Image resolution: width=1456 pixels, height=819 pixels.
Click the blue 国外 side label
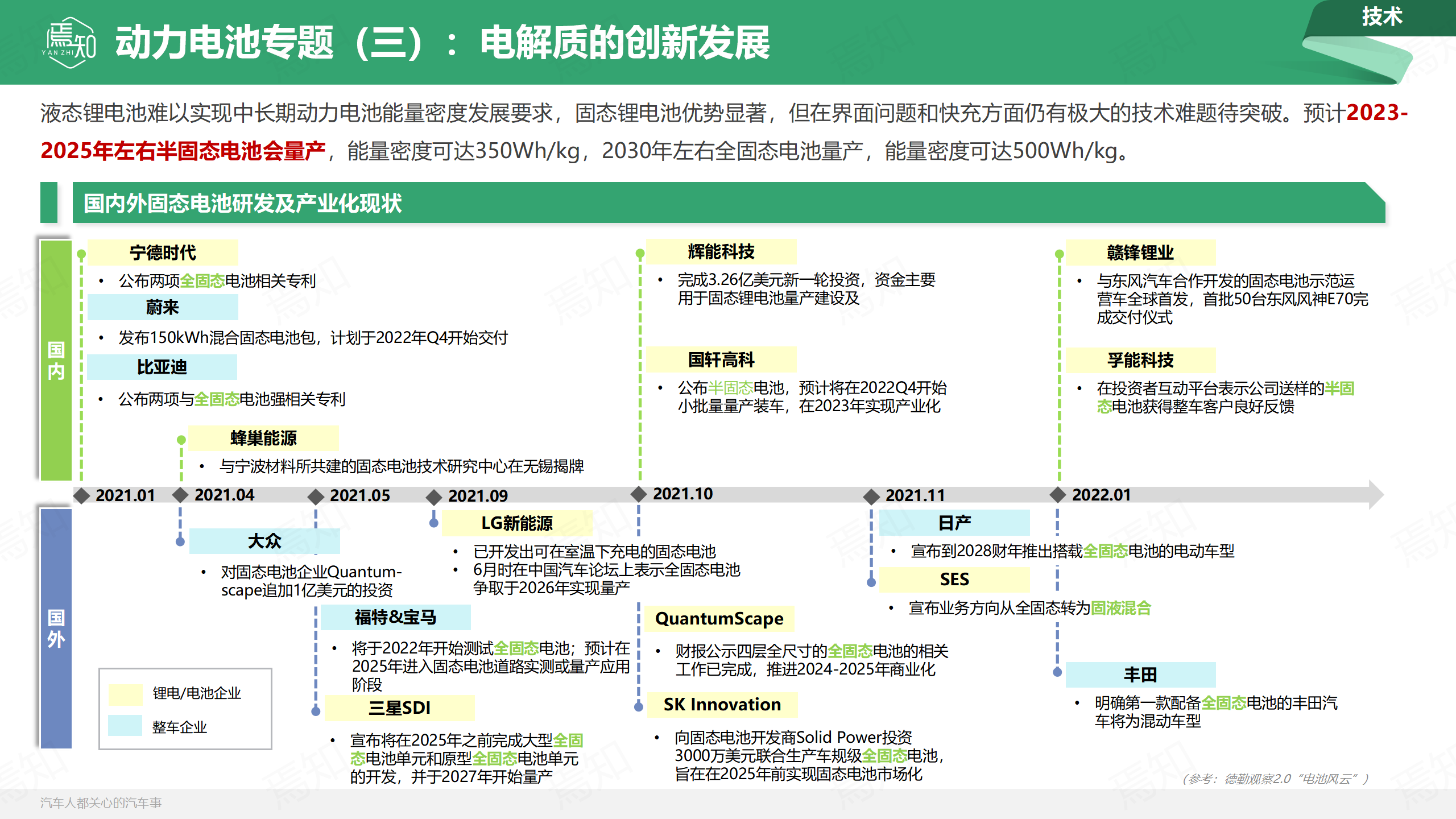[x=56, y=628]
